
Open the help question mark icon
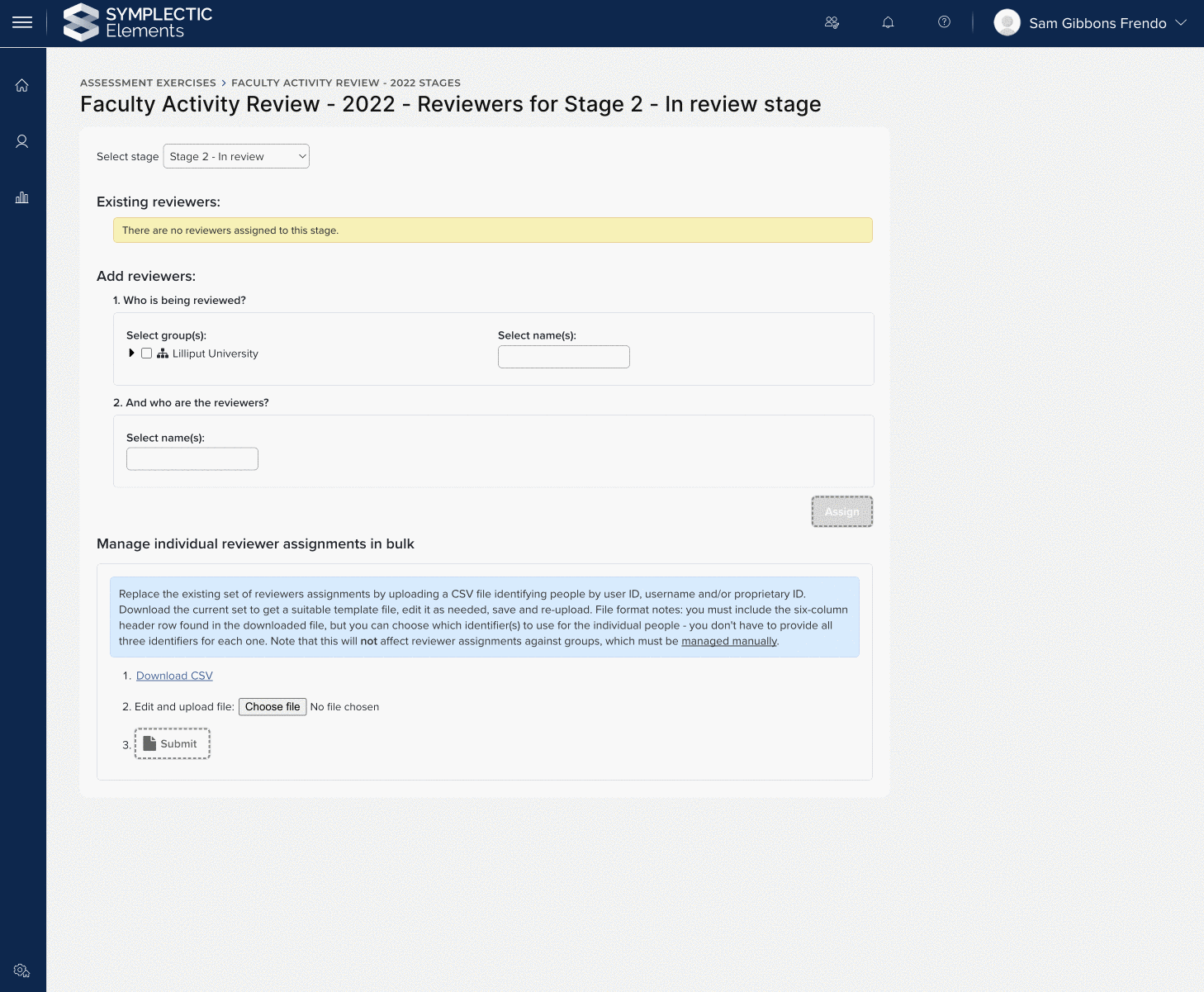(944, 23)
